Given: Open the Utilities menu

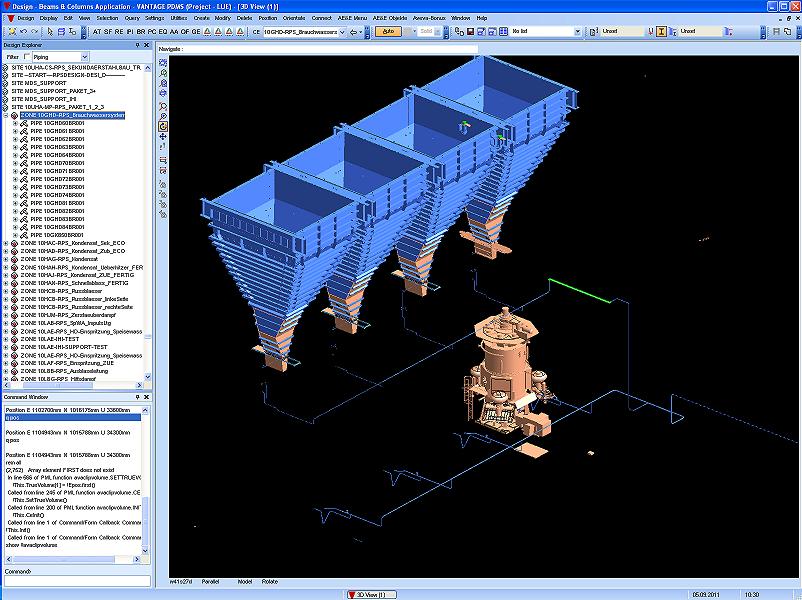Looking at the screenshot, I should click(x=179, y=18).
